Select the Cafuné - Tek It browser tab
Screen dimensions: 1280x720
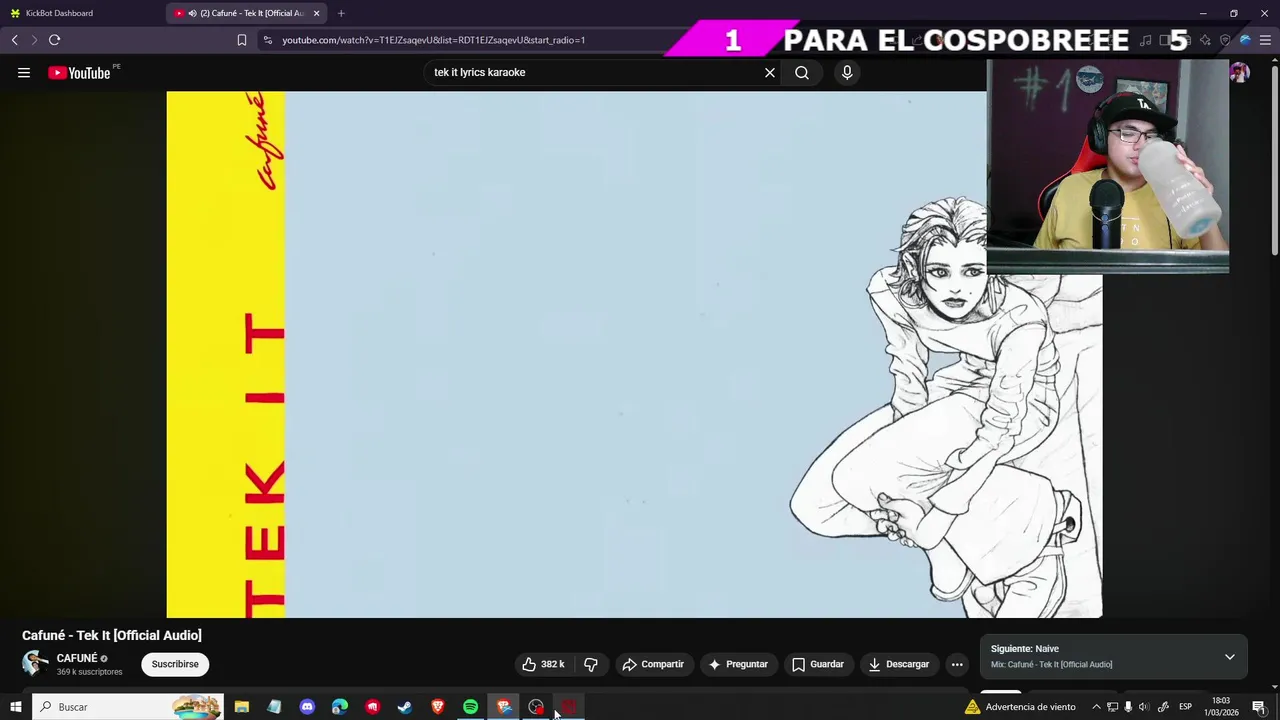[245, 13]
